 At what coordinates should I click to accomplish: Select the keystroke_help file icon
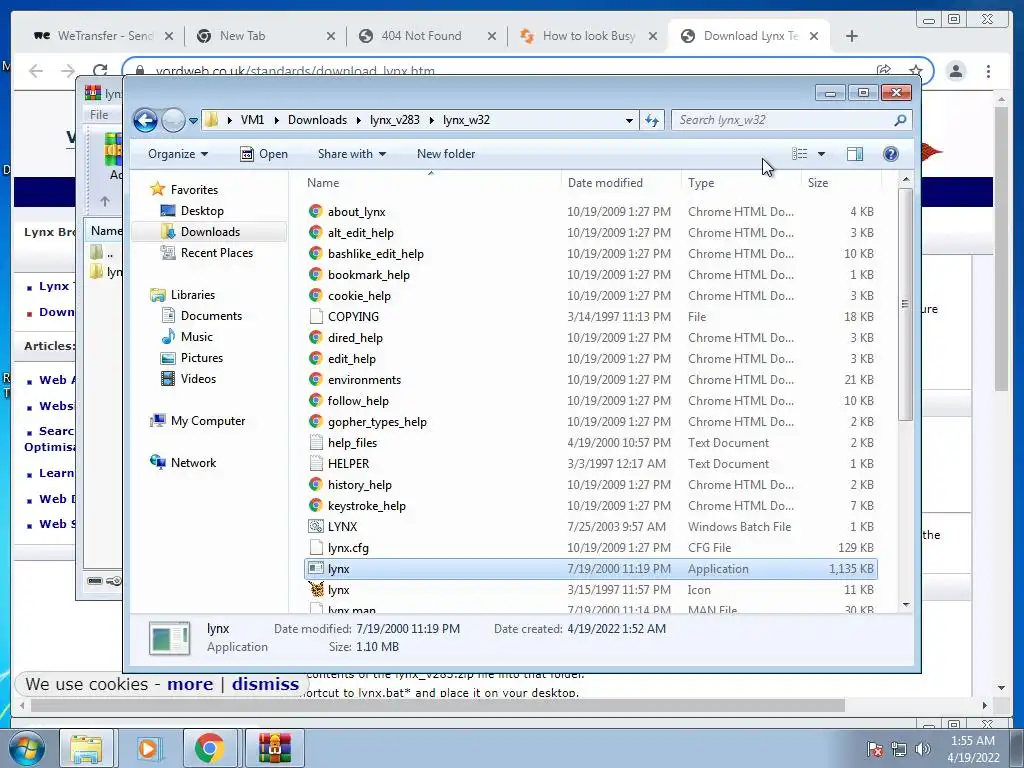(x=316, y=505)
